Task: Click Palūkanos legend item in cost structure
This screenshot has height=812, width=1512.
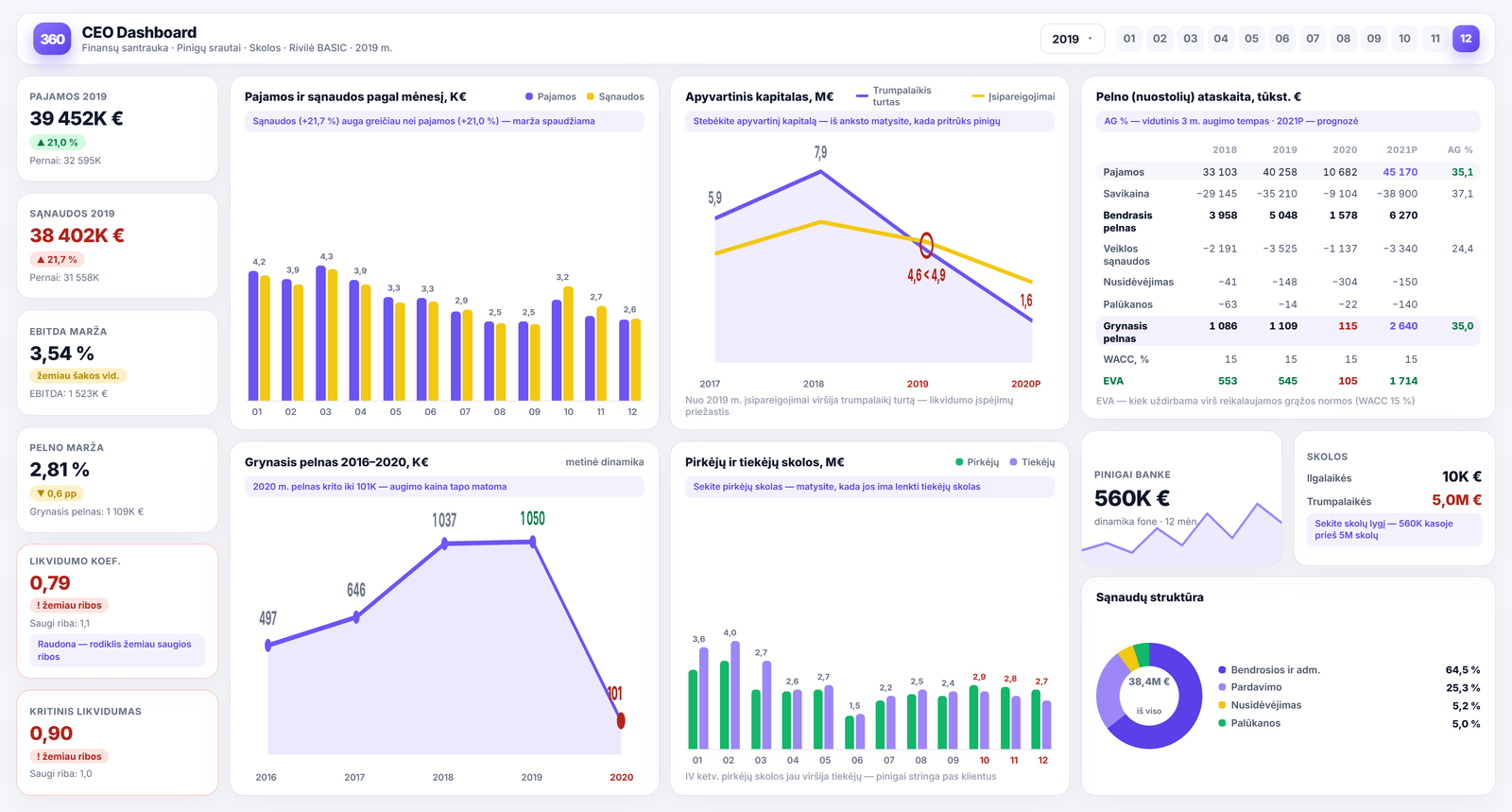Action: (x=1249, y=723)
